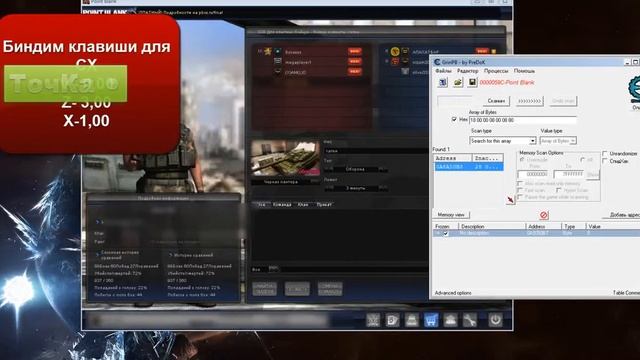Open Advanced options
The height and width of the screenshot is (360, 640).
tap(453, 293)
